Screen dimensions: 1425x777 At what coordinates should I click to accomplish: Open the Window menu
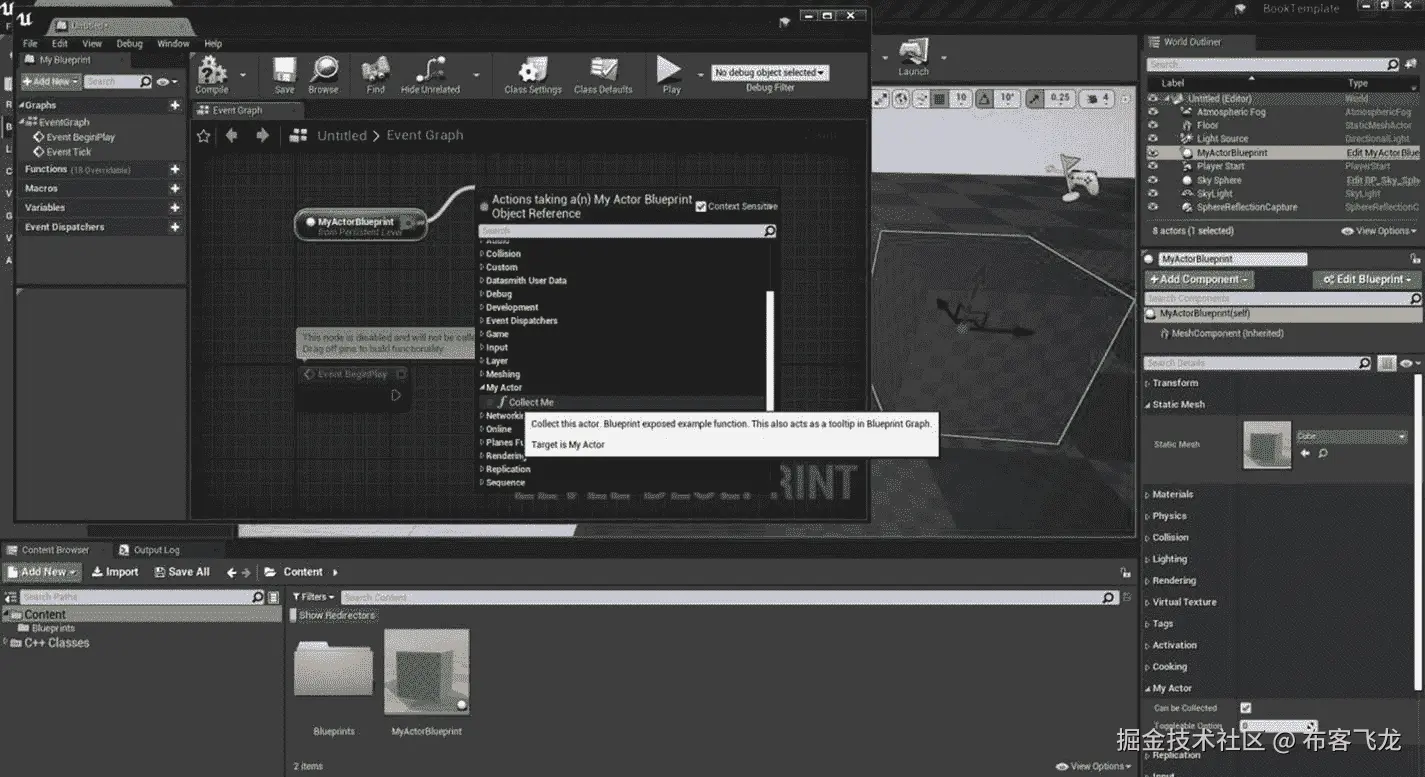(x=173, y=44)
